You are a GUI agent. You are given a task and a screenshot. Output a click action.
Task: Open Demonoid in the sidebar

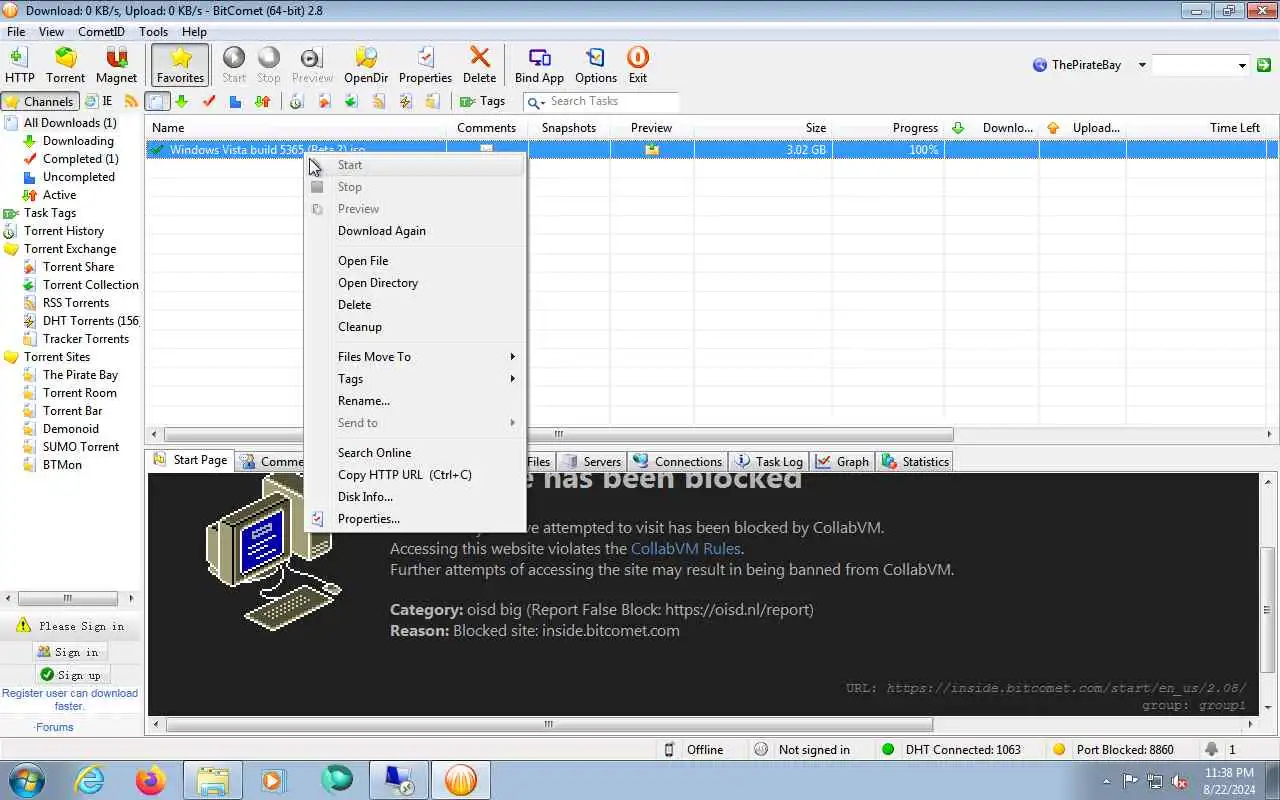pyautogui.click(x=70, y=429)
